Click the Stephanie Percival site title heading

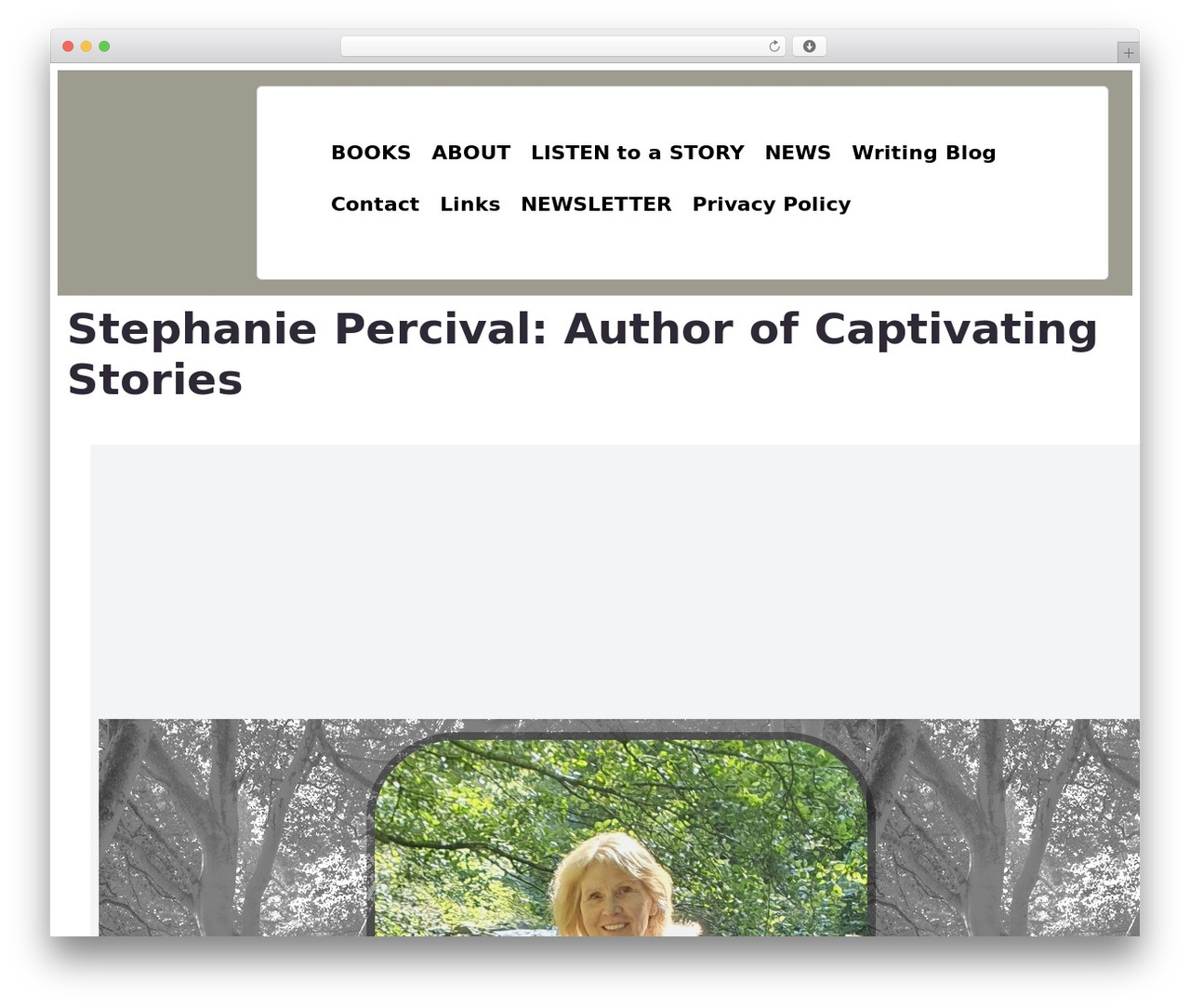582,354
